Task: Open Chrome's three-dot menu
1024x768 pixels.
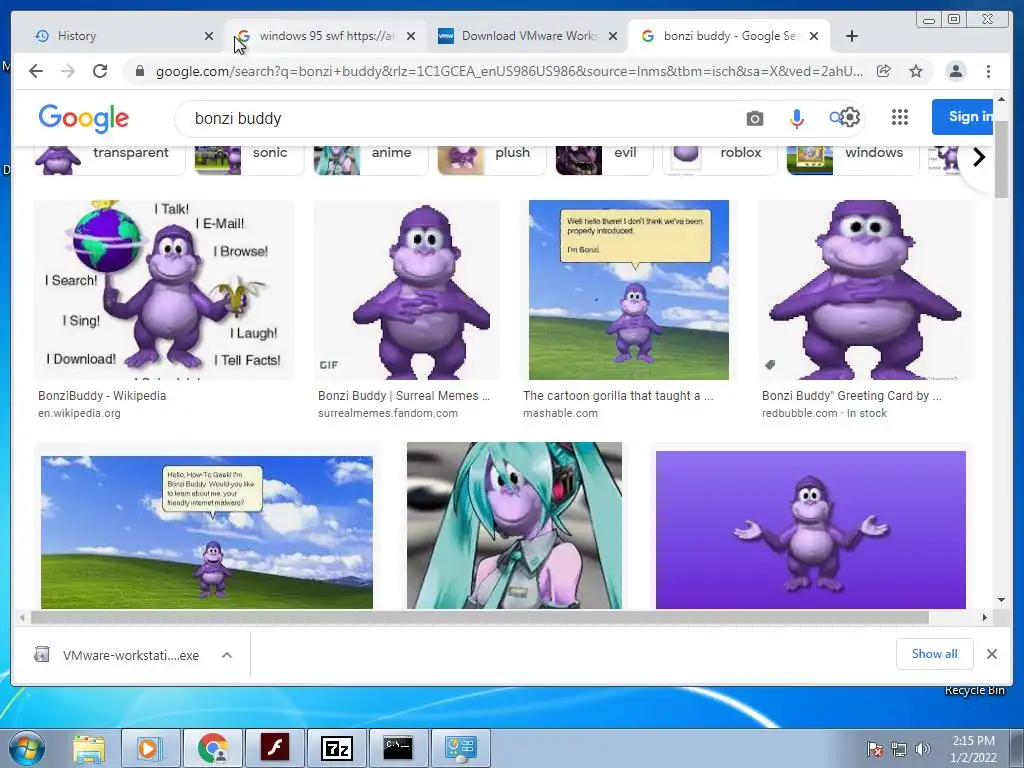Action: point(988,71)
